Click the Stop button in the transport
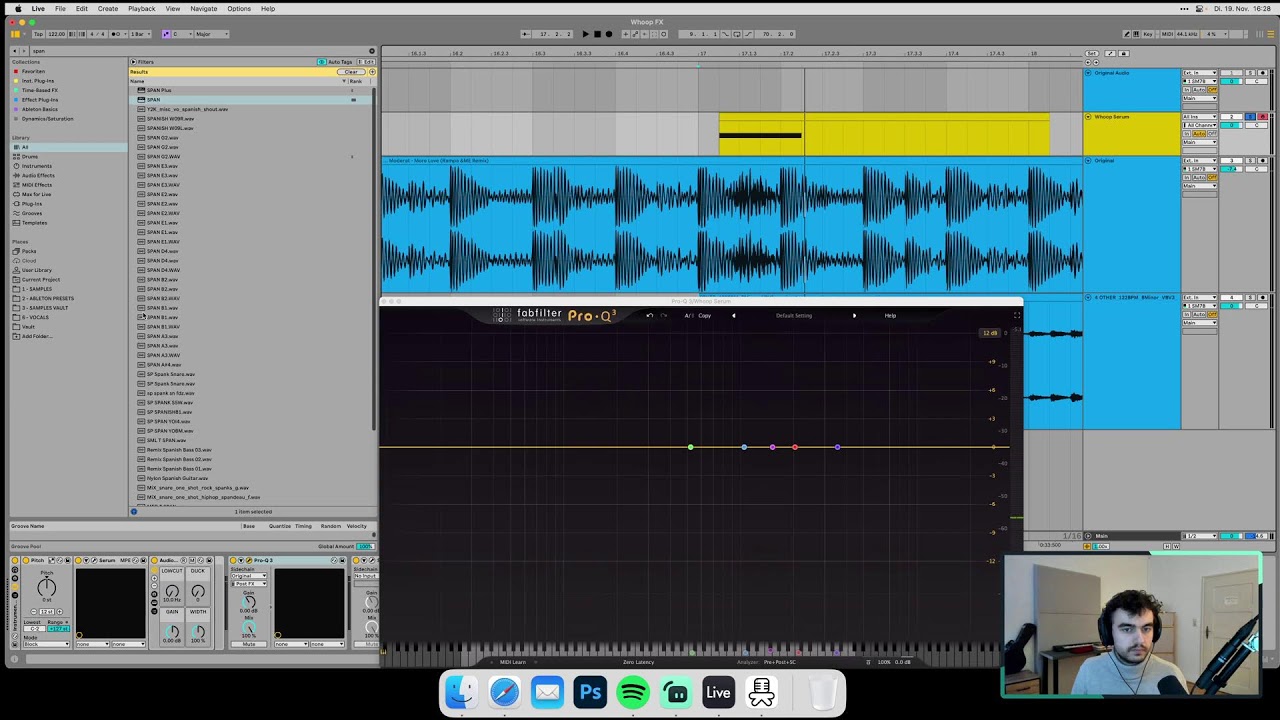Screen dimensions: 1280x720 click(597, 34)
